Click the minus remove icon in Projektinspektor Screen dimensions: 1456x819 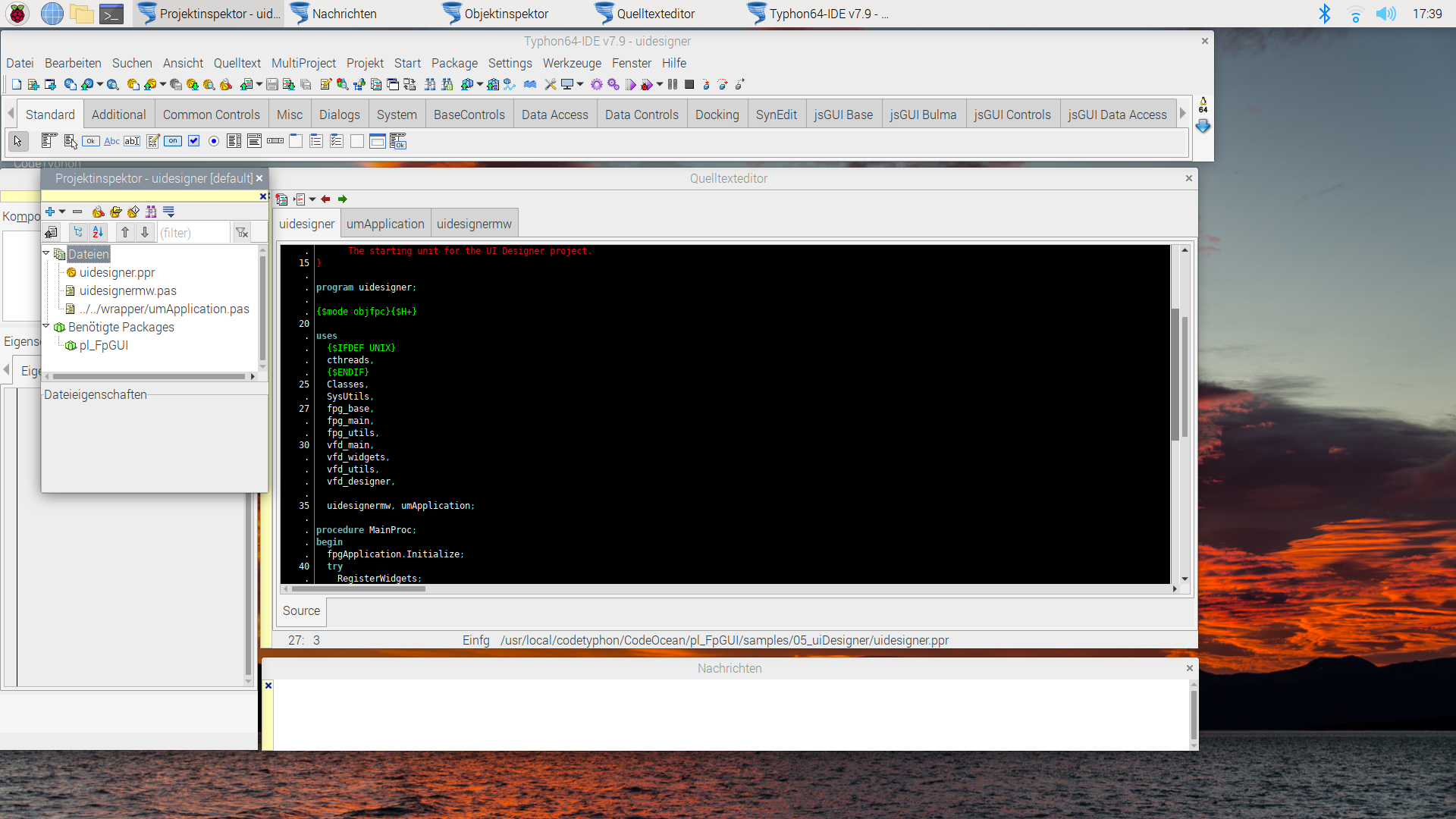point(77,212)
